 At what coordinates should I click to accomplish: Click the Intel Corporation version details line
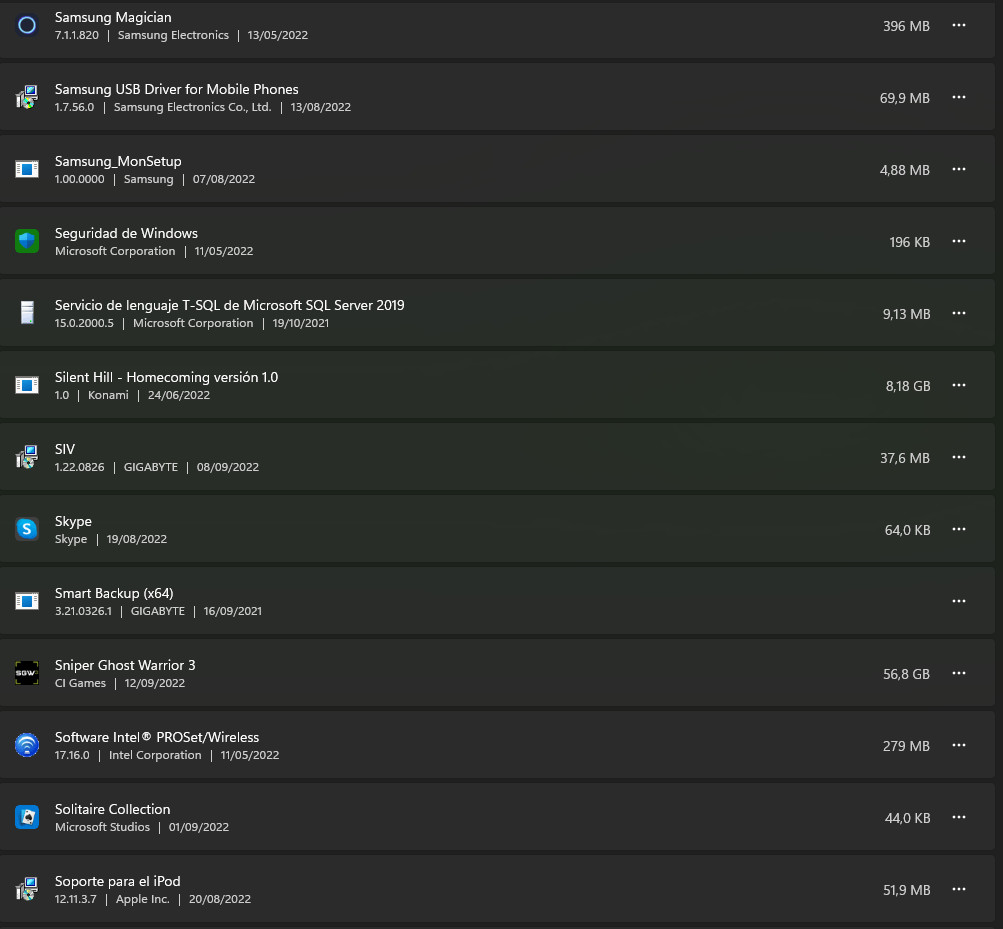pos(167,756)
